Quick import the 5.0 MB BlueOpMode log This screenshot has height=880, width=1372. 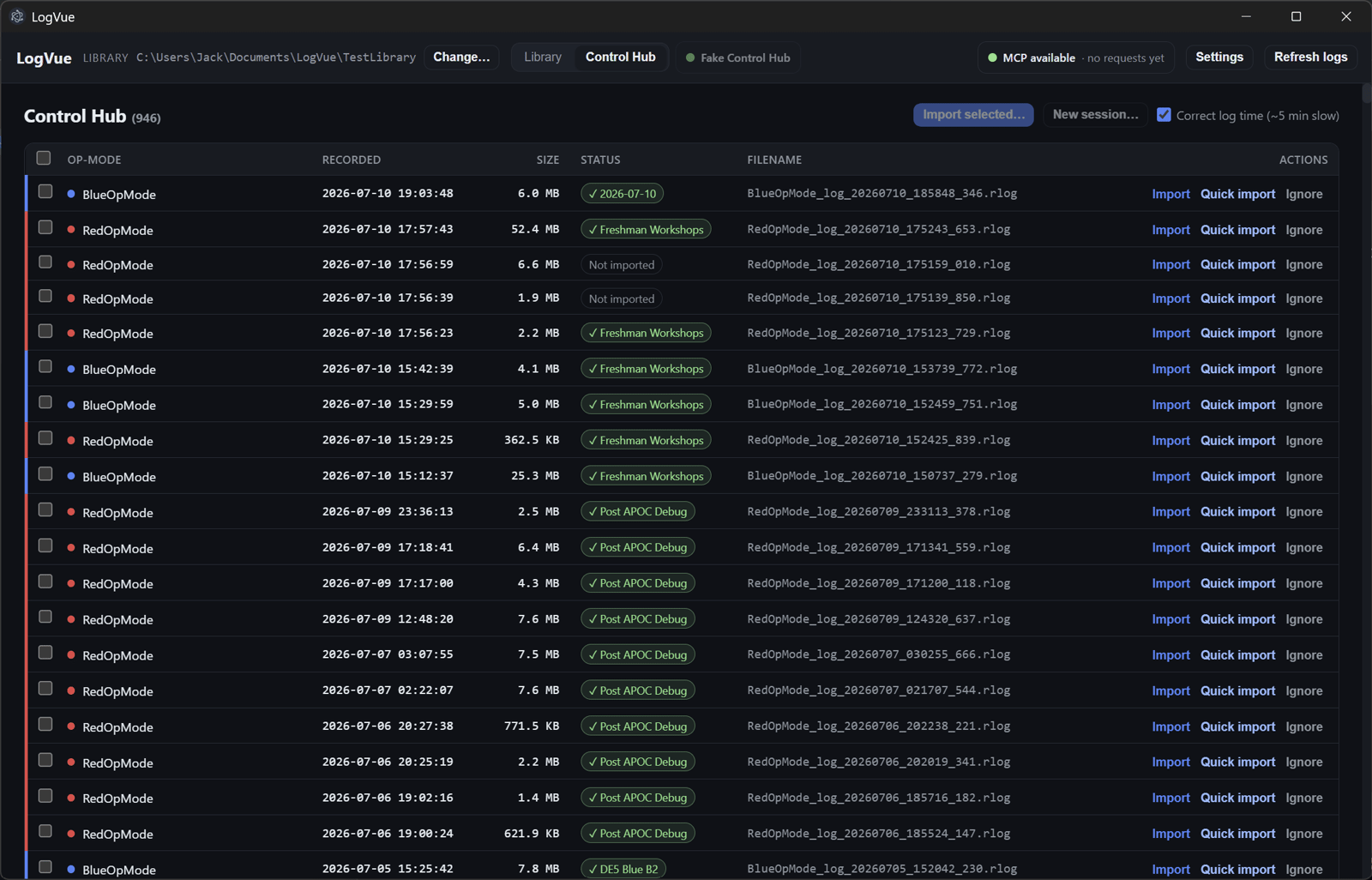coord(1237,405)
